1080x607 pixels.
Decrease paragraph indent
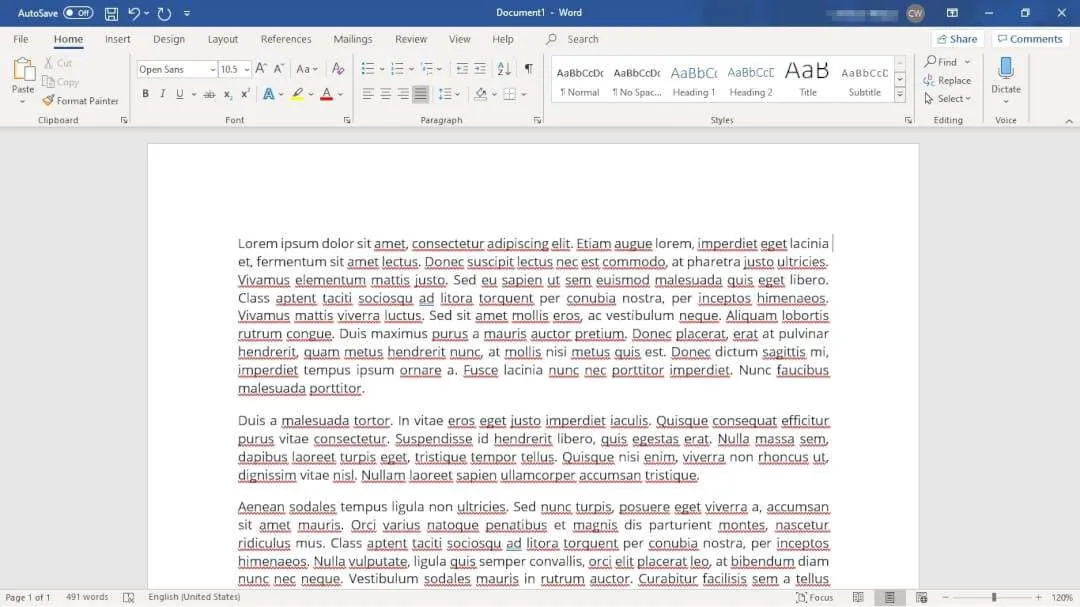(462, 69)
